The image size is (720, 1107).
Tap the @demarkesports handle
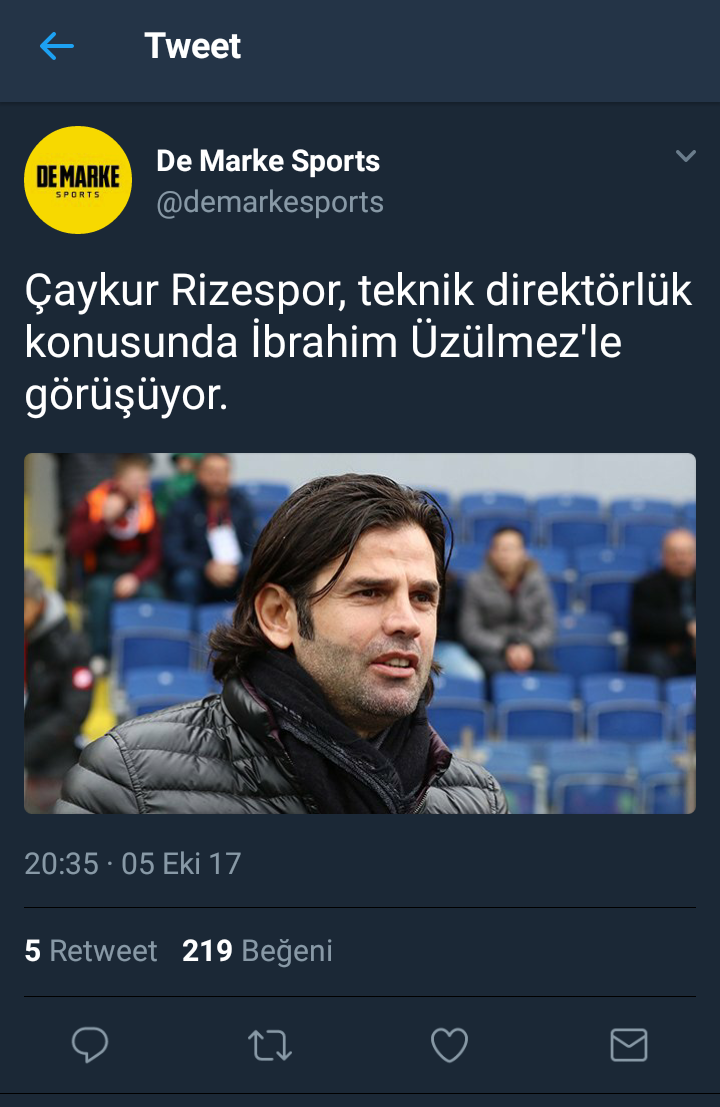pos(270,203)
